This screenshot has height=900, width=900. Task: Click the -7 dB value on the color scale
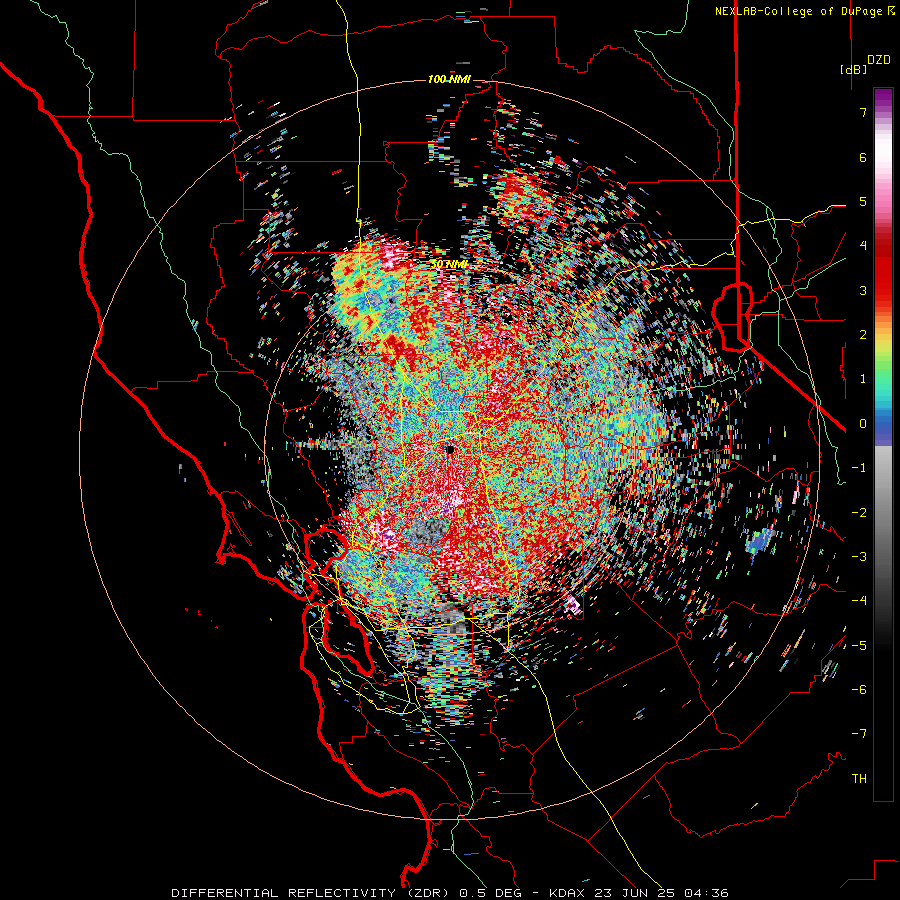tap(859, 734)
